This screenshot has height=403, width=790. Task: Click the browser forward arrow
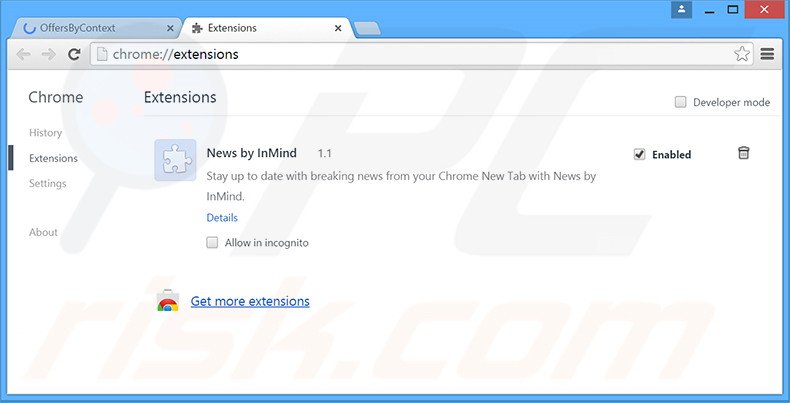tap(48, 54)
